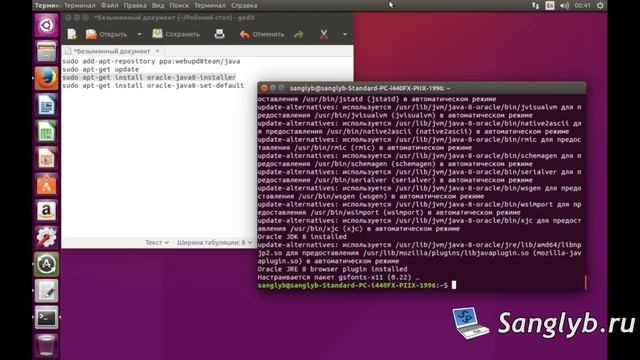Click the 'sudo apt-get update' line in gedit

100,69
